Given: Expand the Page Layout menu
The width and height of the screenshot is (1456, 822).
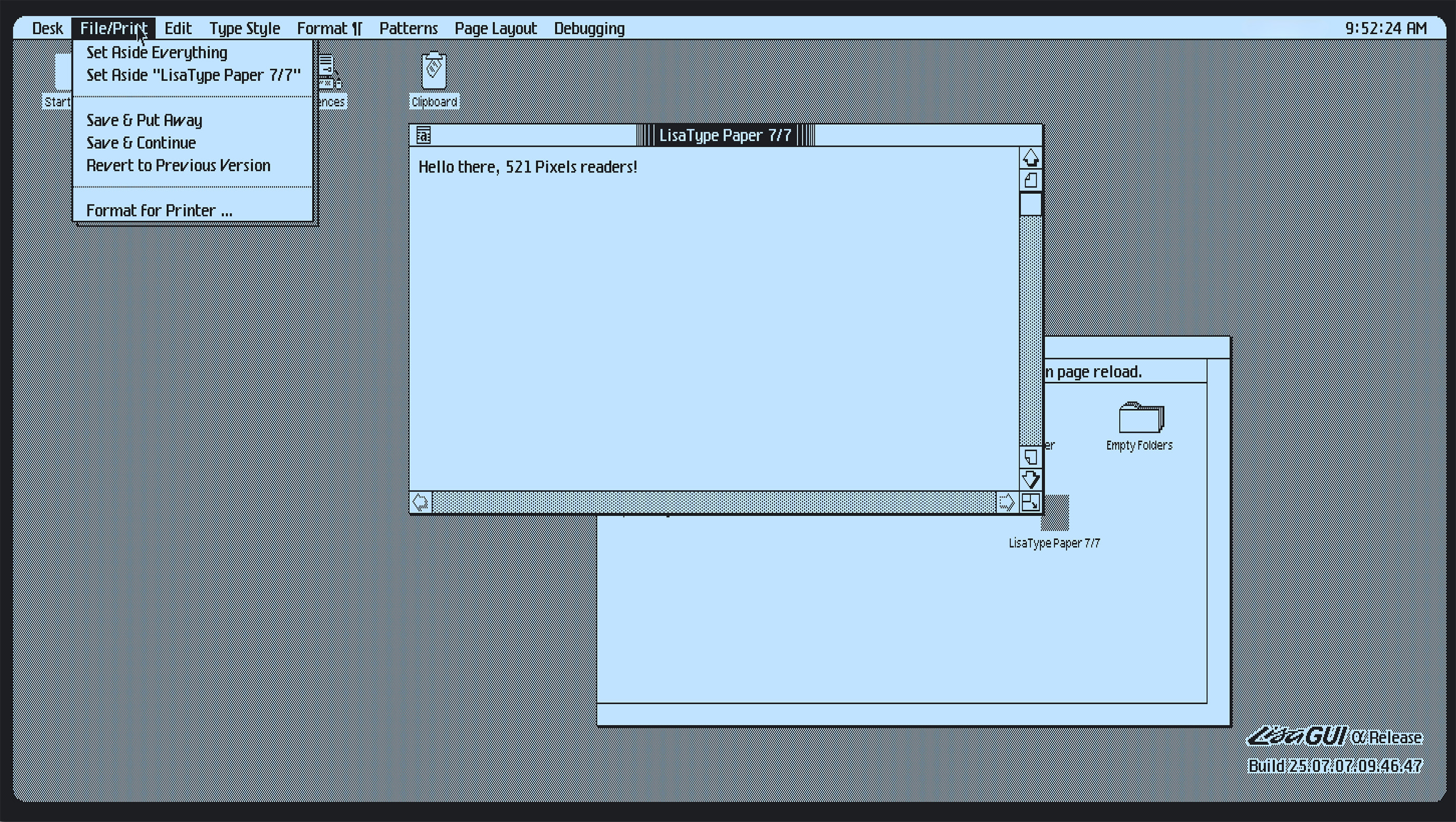Looking at the screenshot, I should (x=495, y=28).
